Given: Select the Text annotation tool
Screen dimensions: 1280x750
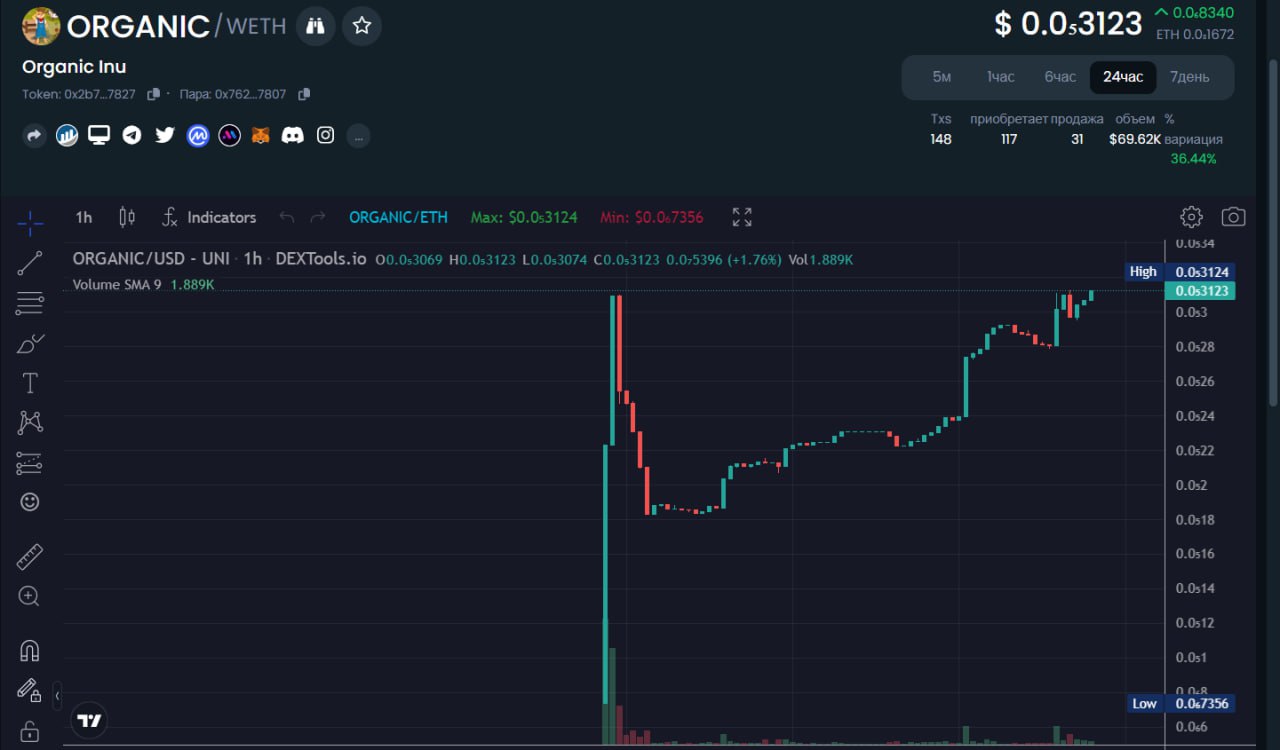Looking at the screenshot, I should [30, 383].
